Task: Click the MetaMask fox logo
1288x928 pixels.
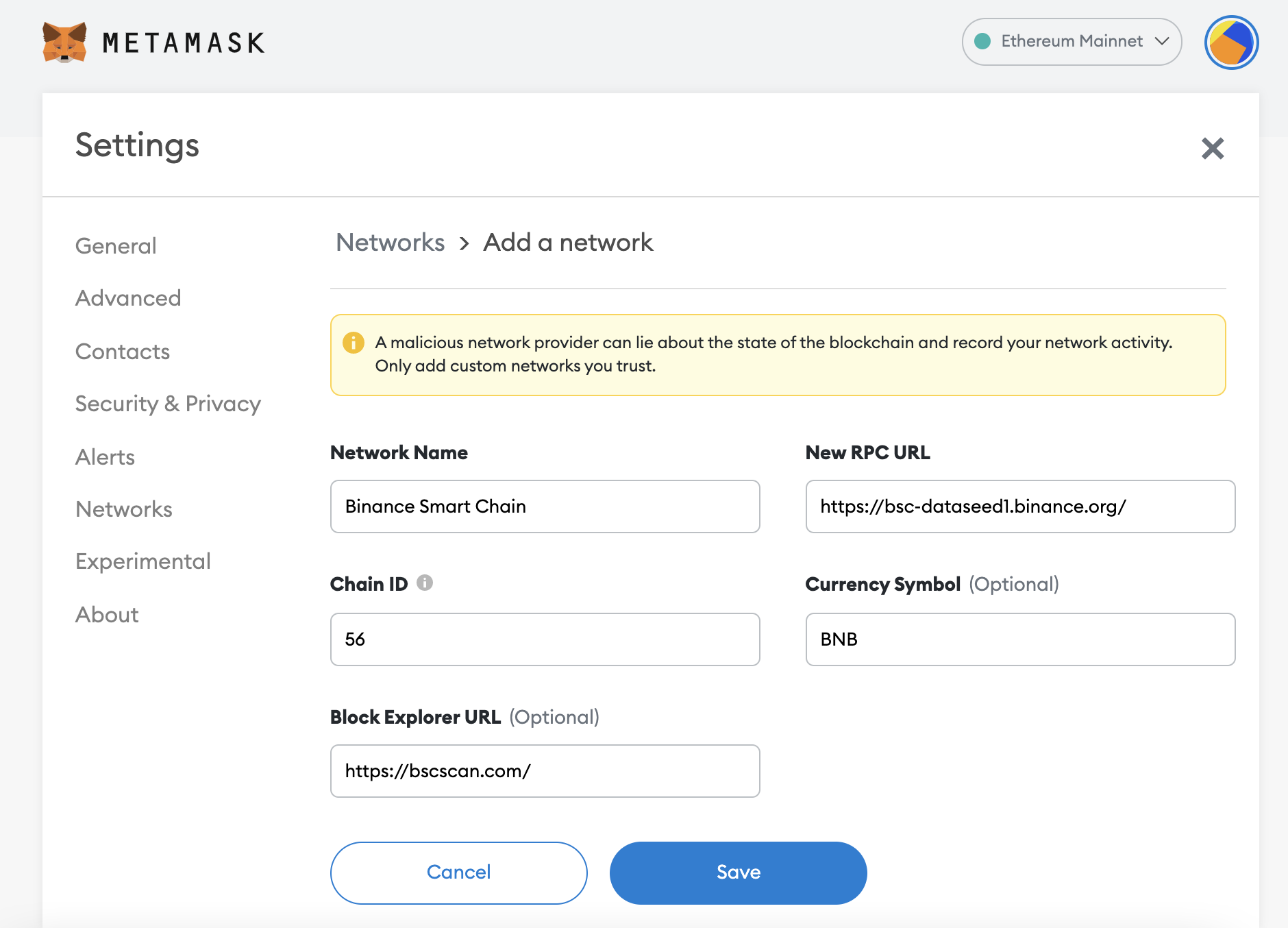Action: pos(64,42)
